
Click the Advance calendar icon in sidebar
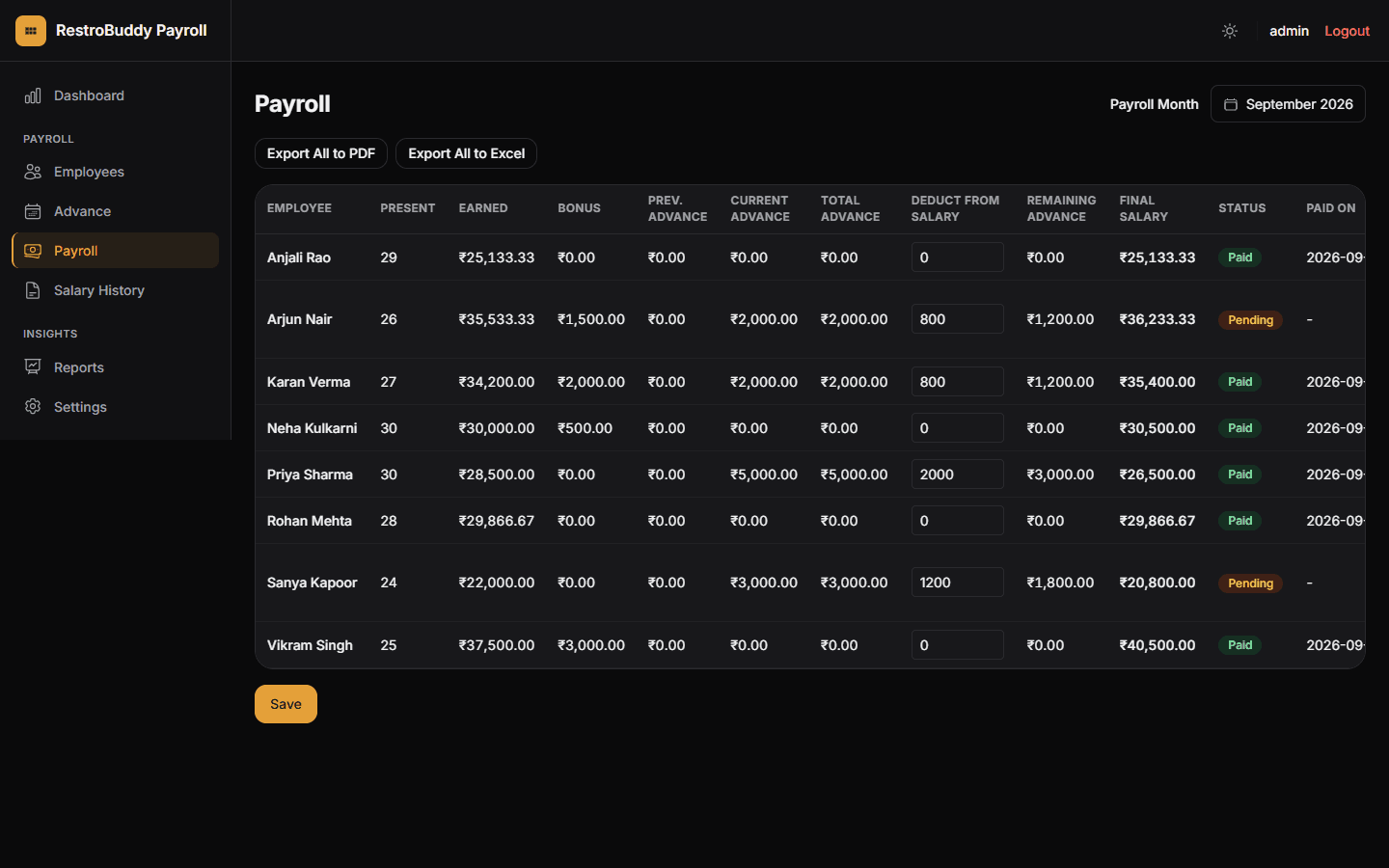coord(33,211)
